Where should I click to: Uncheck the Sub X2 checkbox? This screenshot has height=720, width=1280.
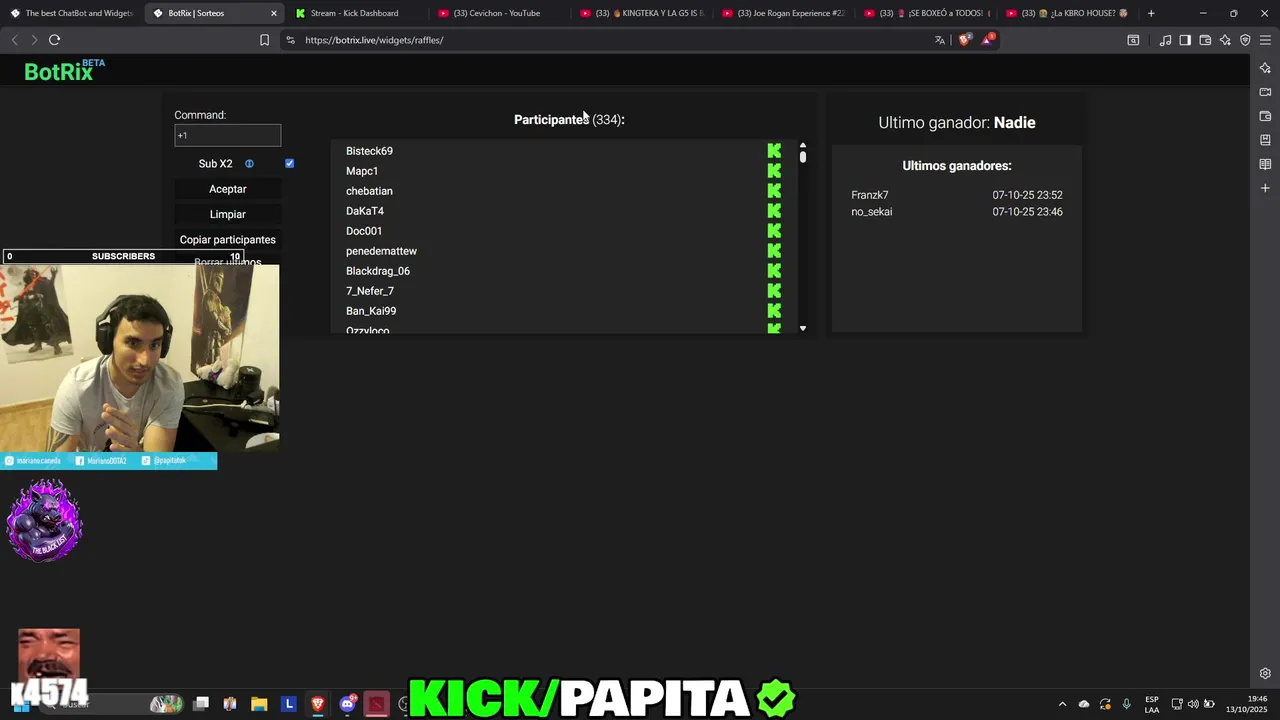coord(289,163)
